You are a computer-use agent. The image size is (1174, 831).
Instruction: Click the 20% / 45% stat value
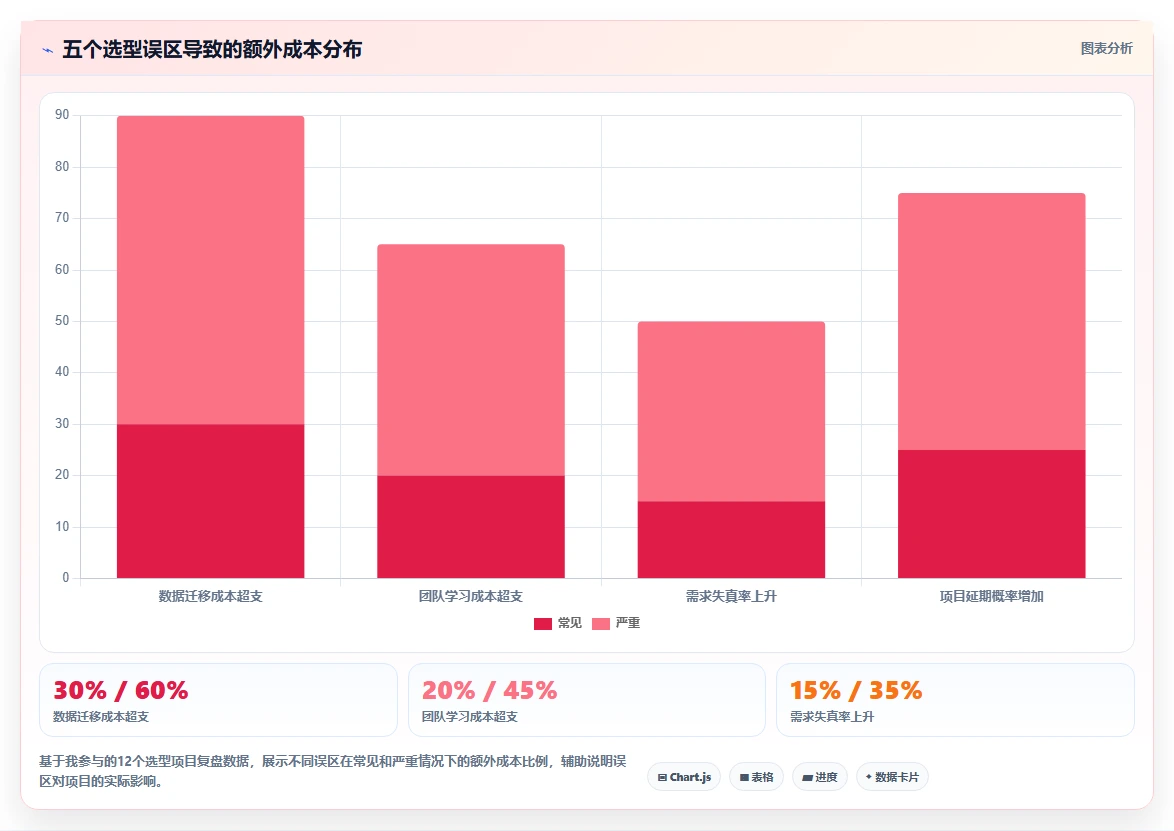click(490, 690)
